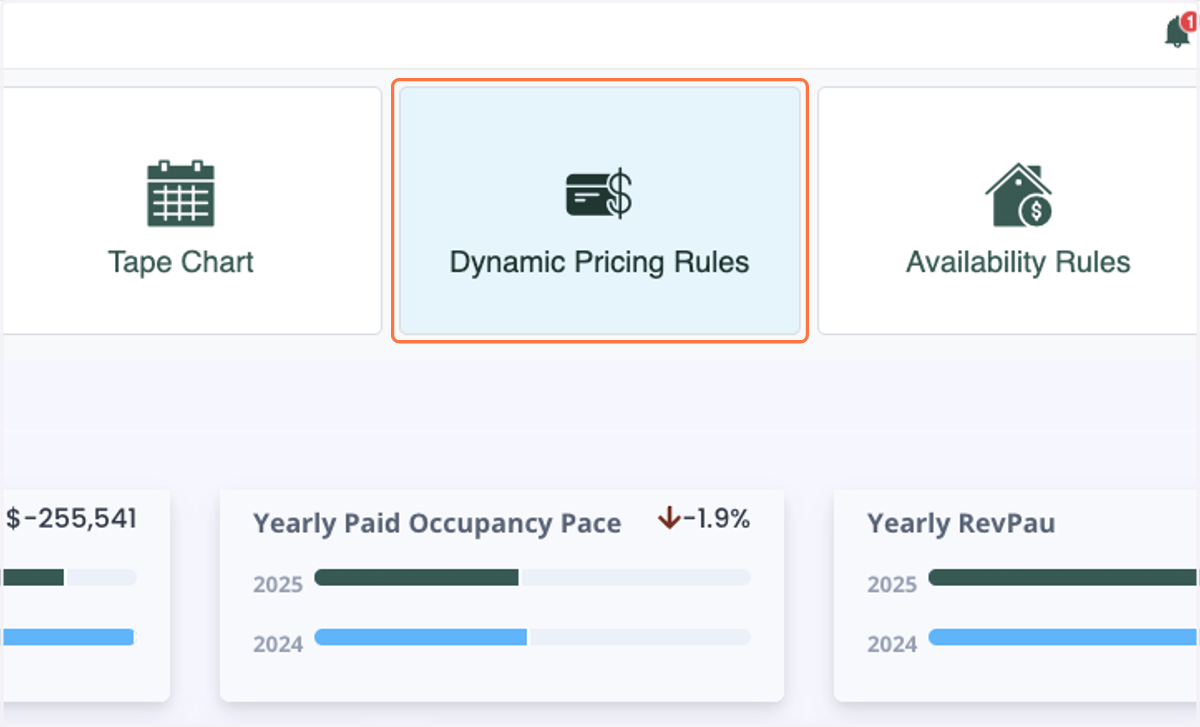Click the 2025 label in Yearly RevPau card
Viewport: 1200px width, 727px height.
892,585
